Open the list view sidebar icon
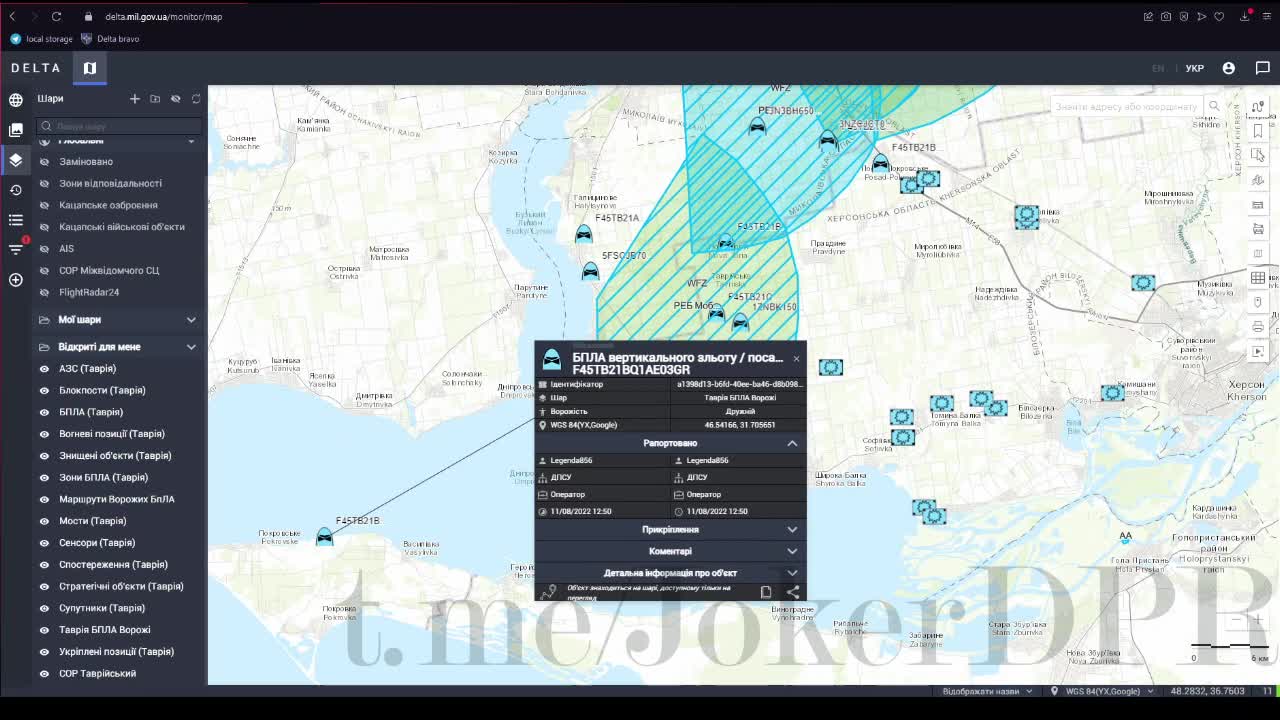1280x720 pixels. point(16,220)
